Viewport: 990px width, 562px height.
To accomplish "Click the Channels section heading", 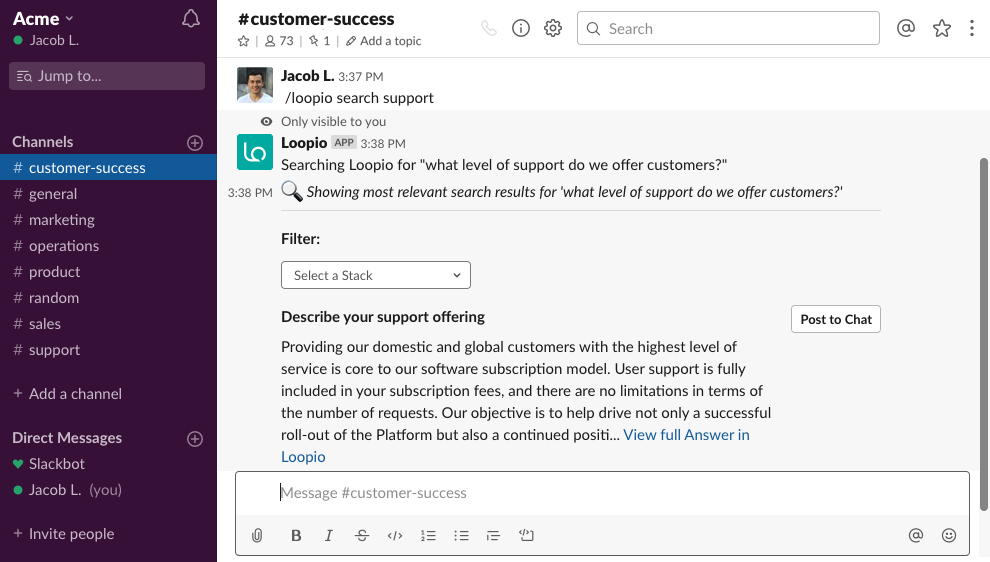I will (43, 142).
